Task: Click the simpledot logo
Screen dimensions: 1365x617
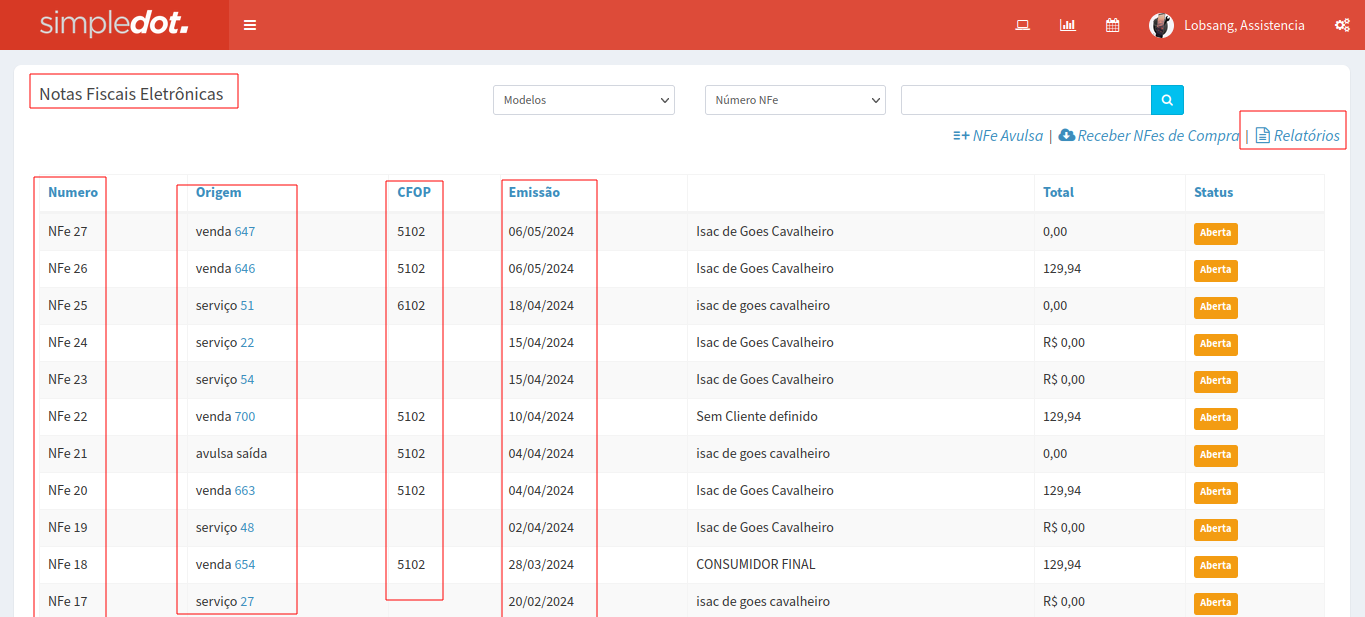Action: point(114,25)
